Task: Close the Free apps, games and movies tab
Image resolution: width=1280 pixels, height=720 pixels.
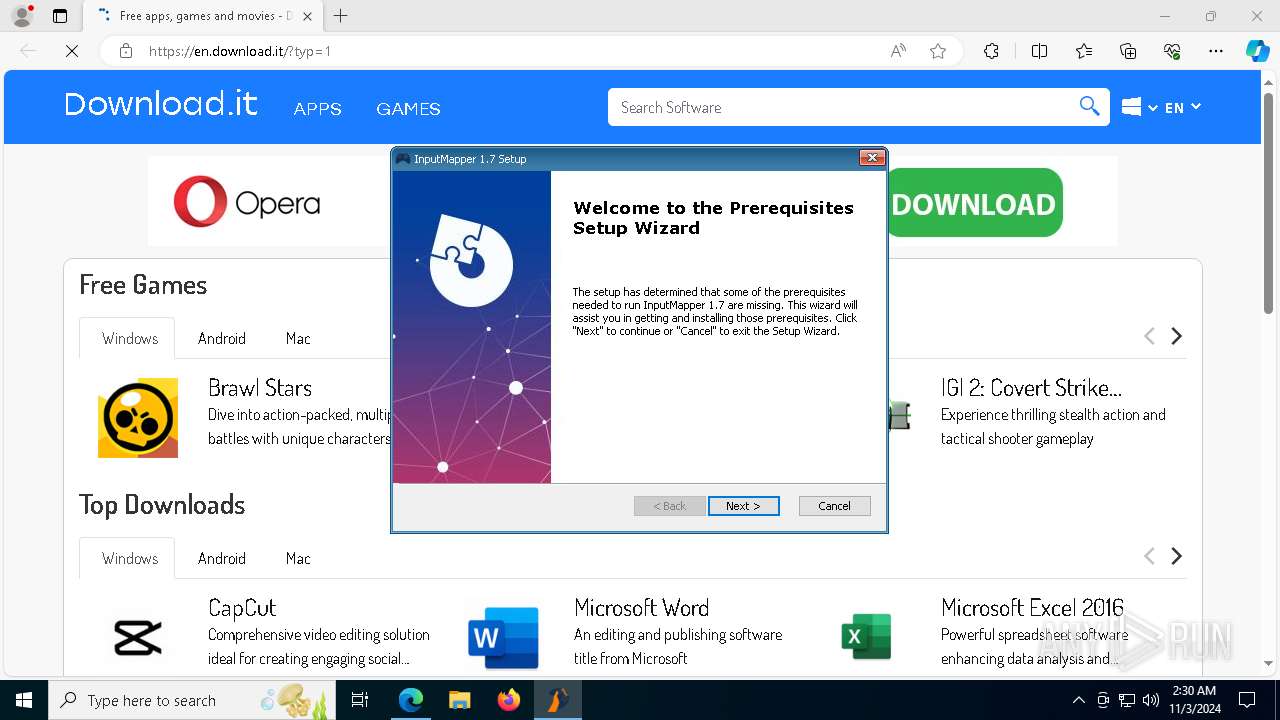Action: (x=307, y=16)
